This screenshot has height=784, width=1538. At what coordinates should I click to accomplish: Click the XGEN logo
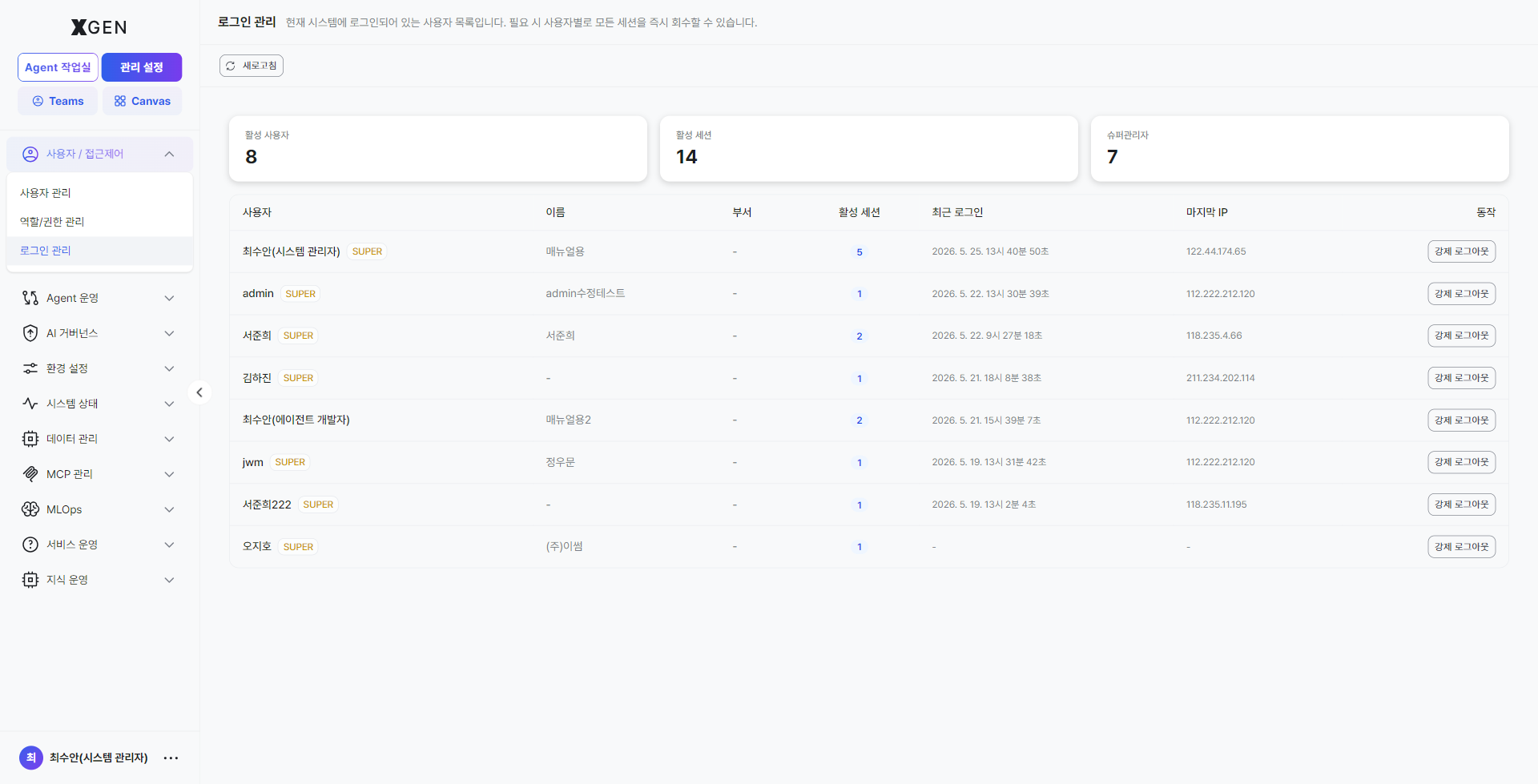tap(99, 27)
